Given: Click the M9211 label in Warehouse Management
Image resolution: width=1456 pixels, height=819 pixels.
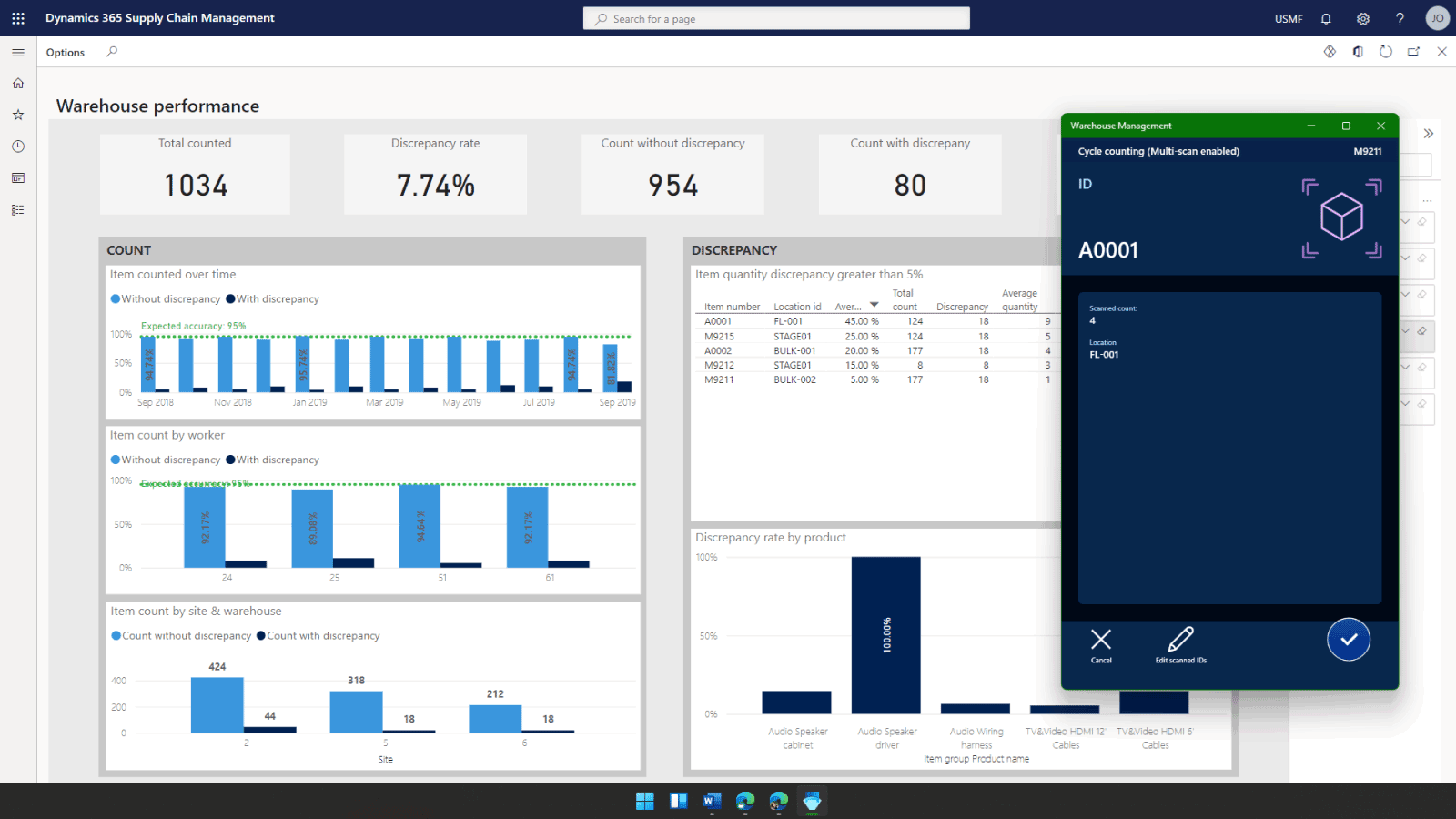Looking at the screenshot, I should (1367, 151).
